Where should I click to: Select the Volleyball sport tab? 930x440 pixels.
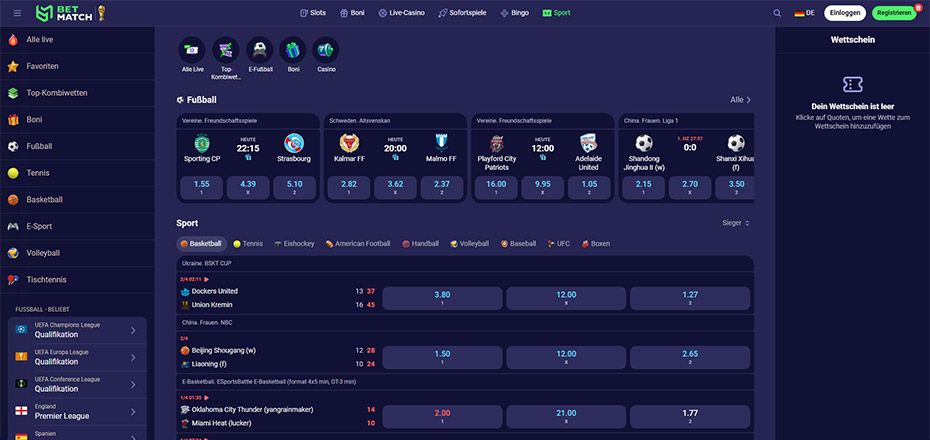[x=470, y=244]
